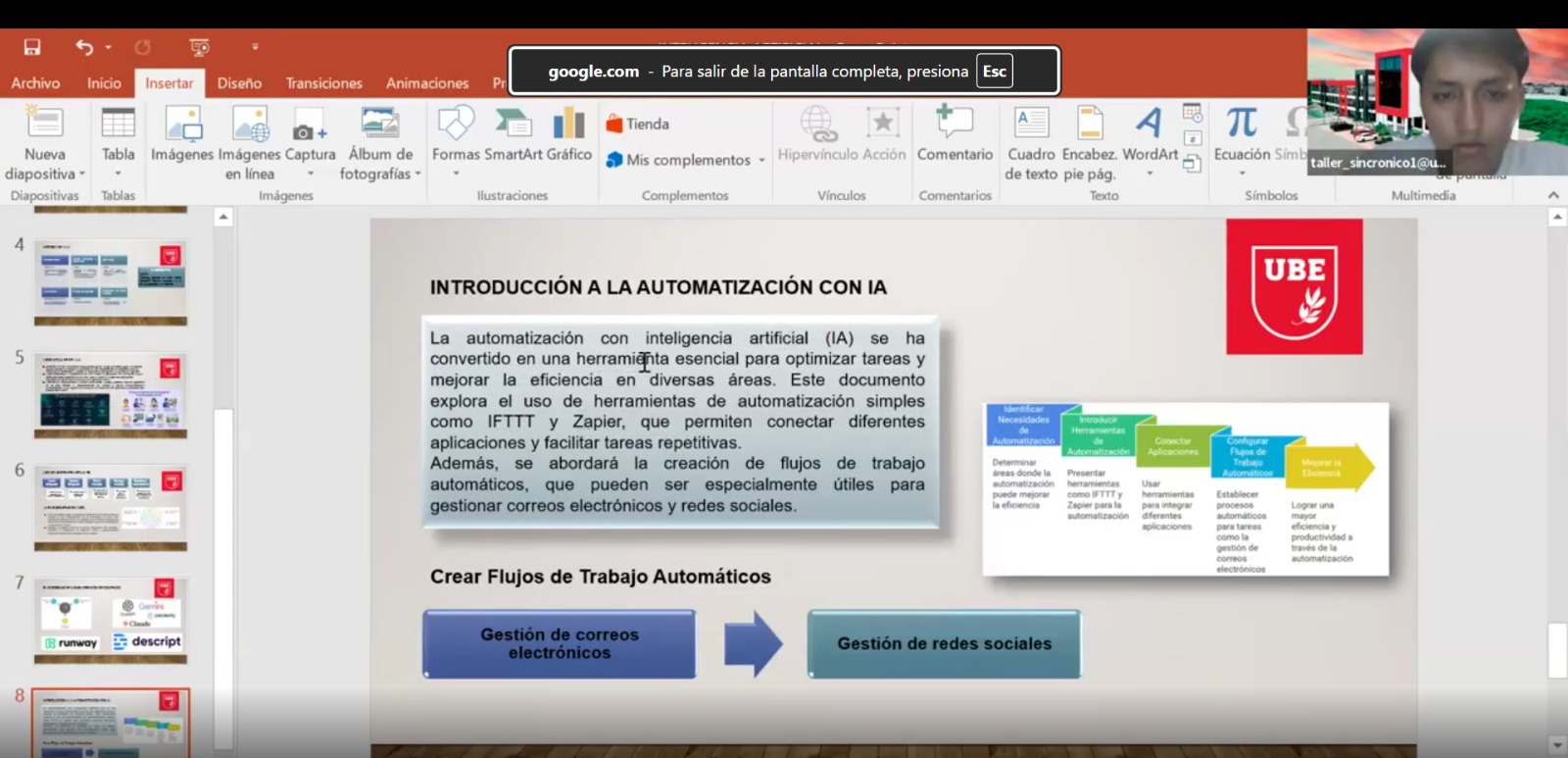The height and width of the screenshot is (758, 1568).
Task: Switch to the Diseño tab
Action: pos(239,83)
